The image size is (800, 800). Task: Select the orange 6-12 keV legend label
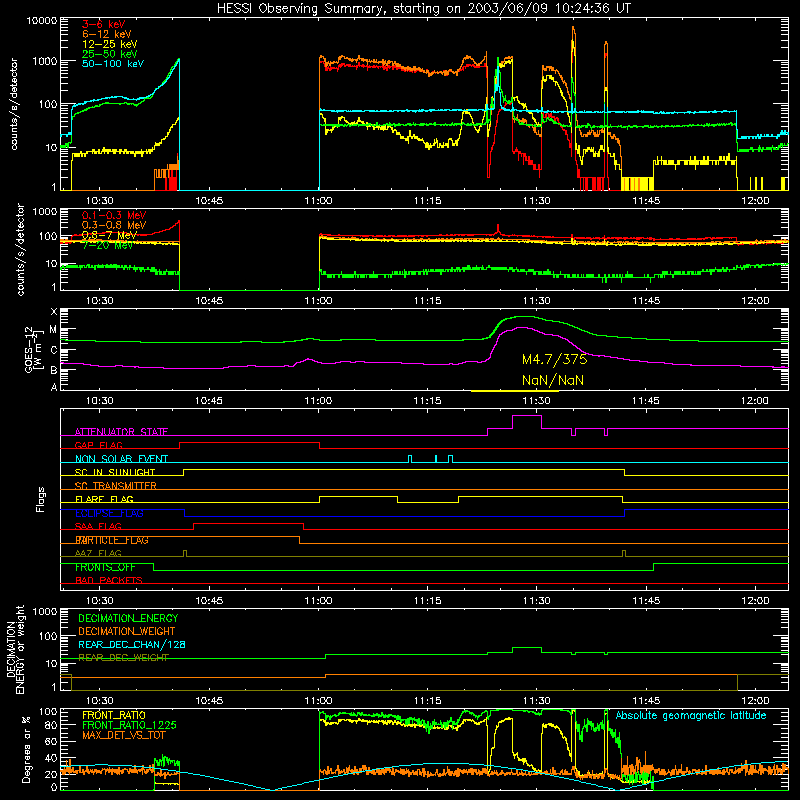107,34
